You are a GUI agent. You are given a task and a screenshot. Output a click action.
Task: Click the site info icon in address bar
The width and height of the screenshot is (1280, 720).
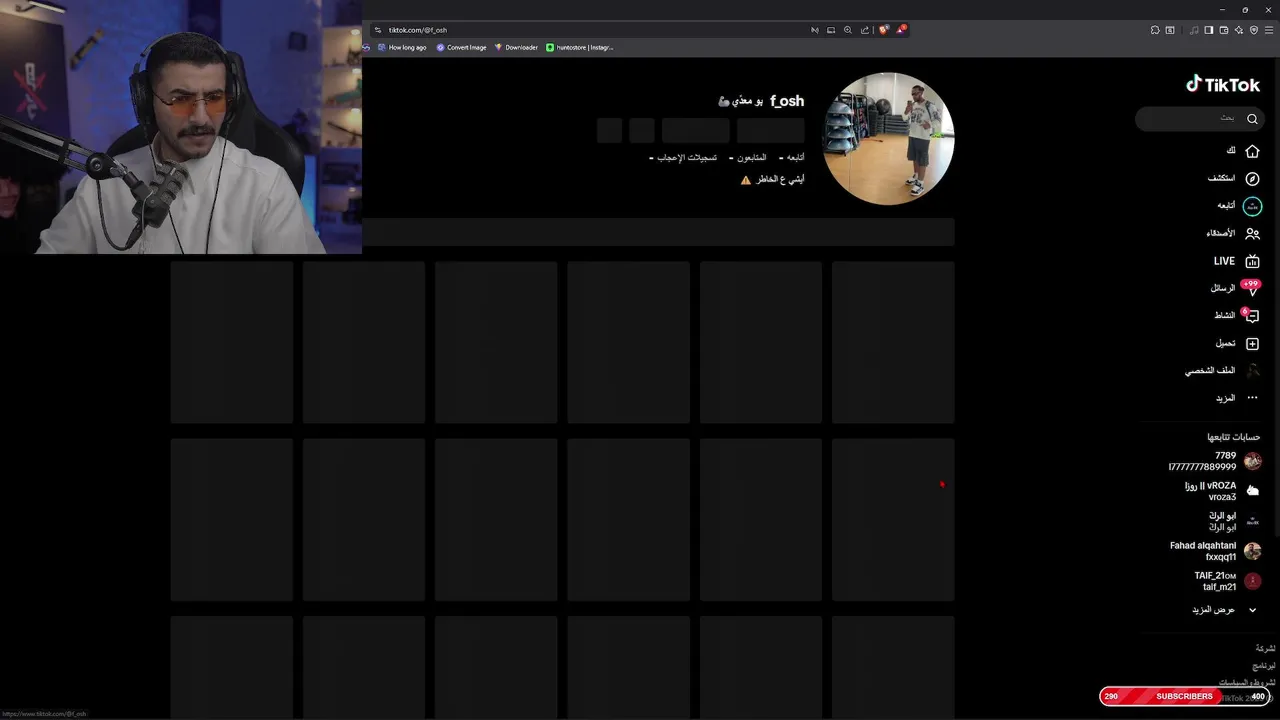tap(377, 30)
